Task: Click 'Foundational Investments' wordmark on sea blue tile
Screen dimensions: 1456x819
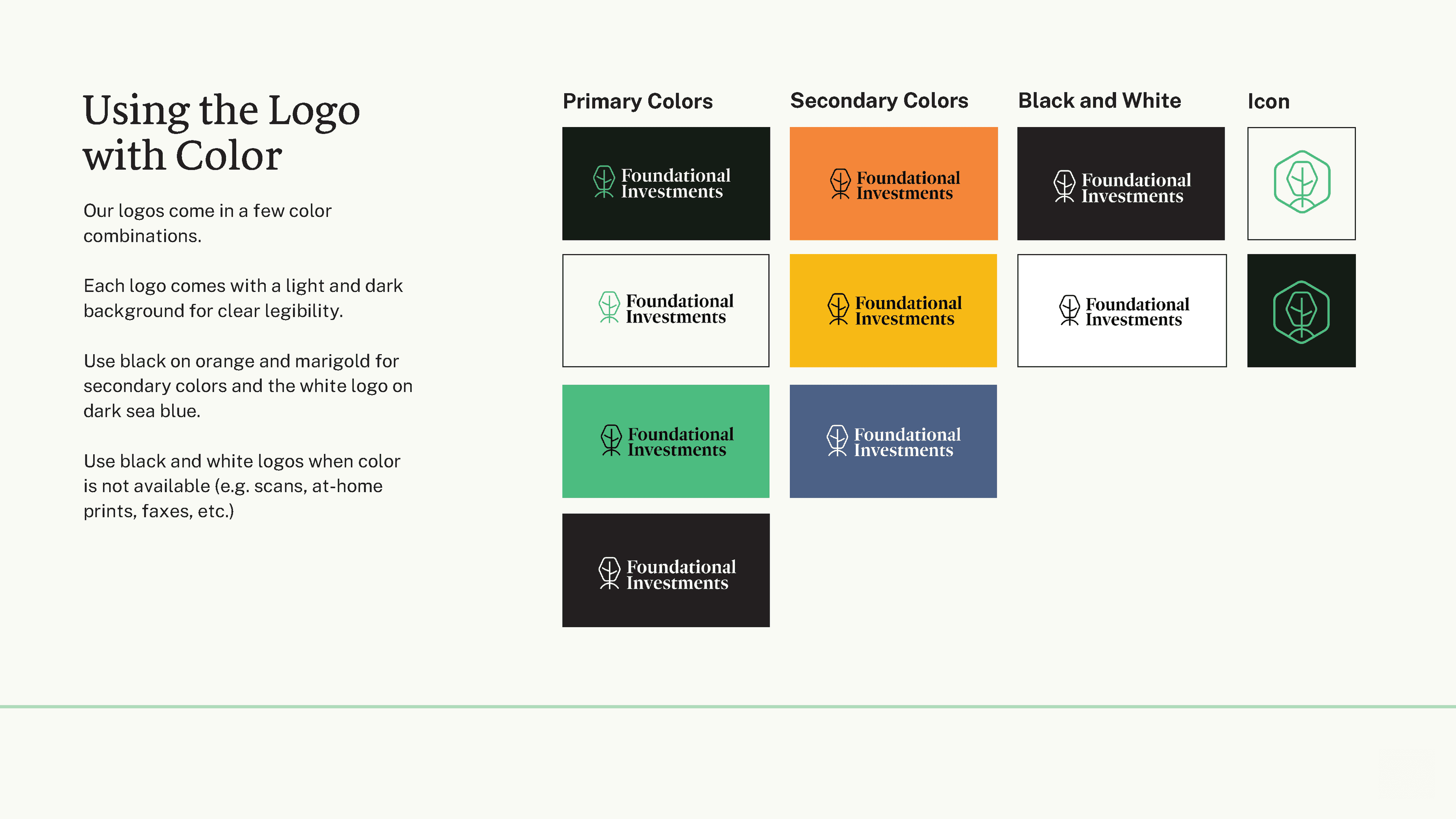Action: (x=907, y=442)
